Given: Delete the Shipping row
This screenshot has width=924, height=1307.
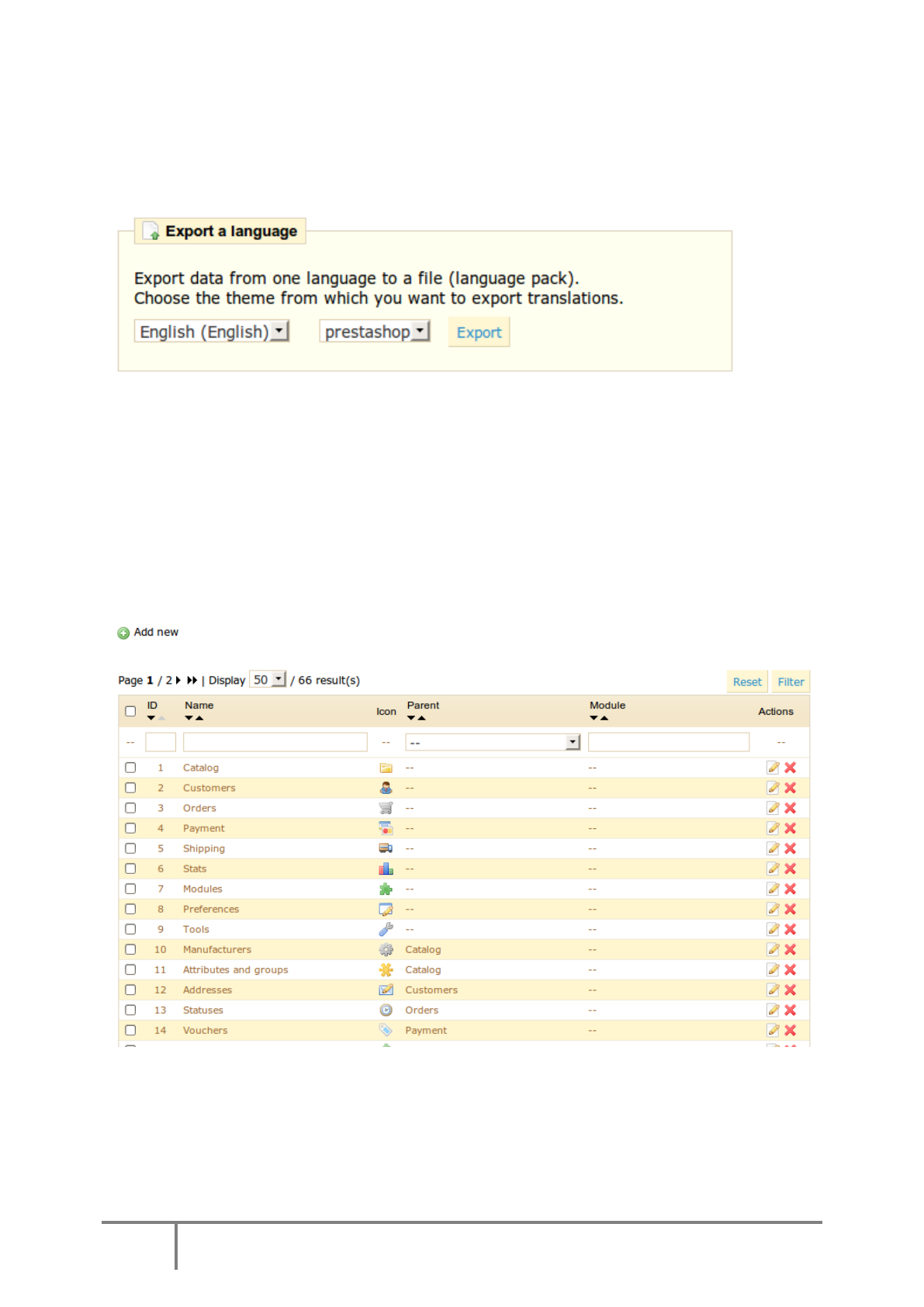Looking at the screenshot, I should point(790,848).
